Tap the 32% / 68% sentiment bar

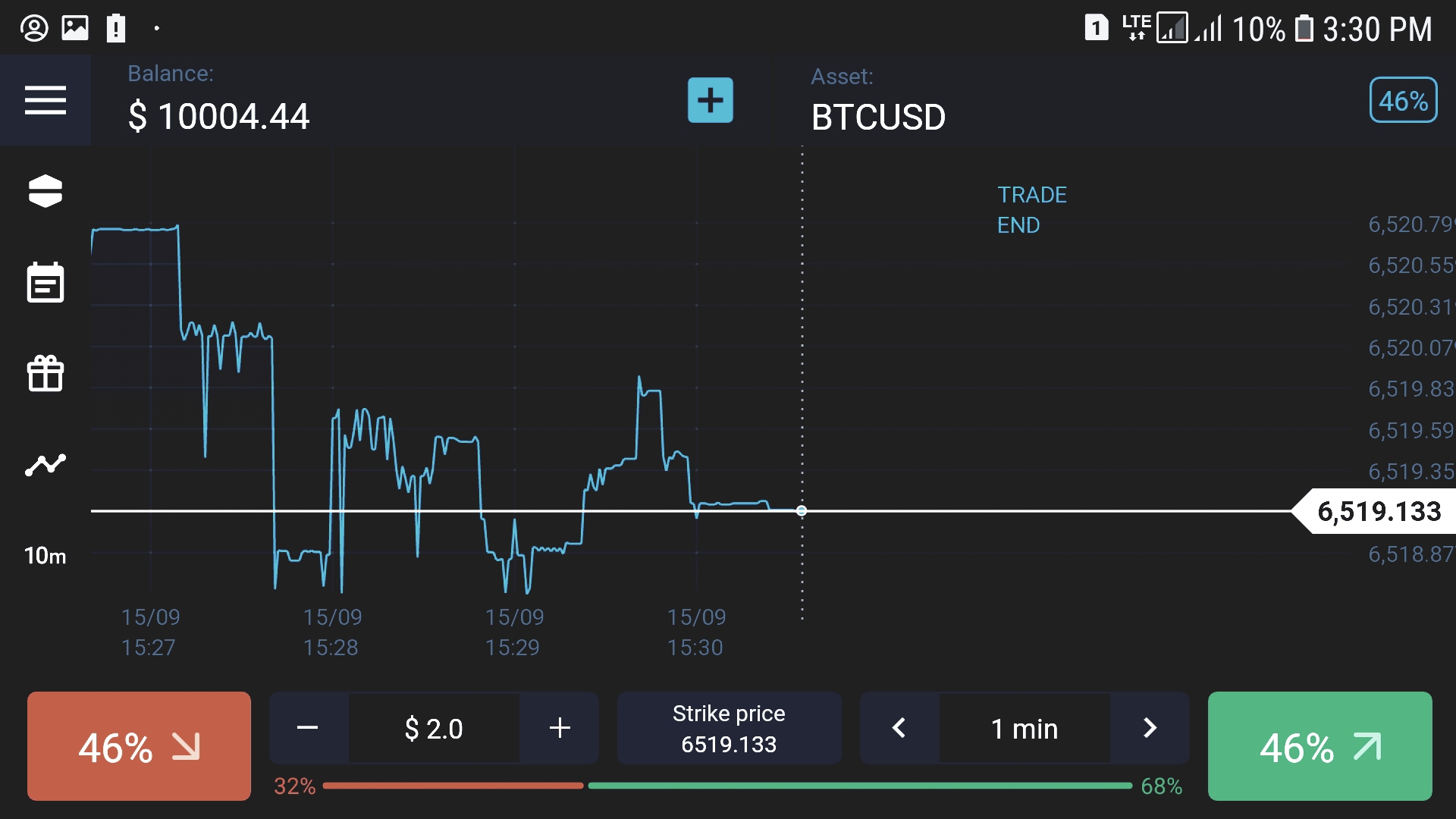click(728, 786)
